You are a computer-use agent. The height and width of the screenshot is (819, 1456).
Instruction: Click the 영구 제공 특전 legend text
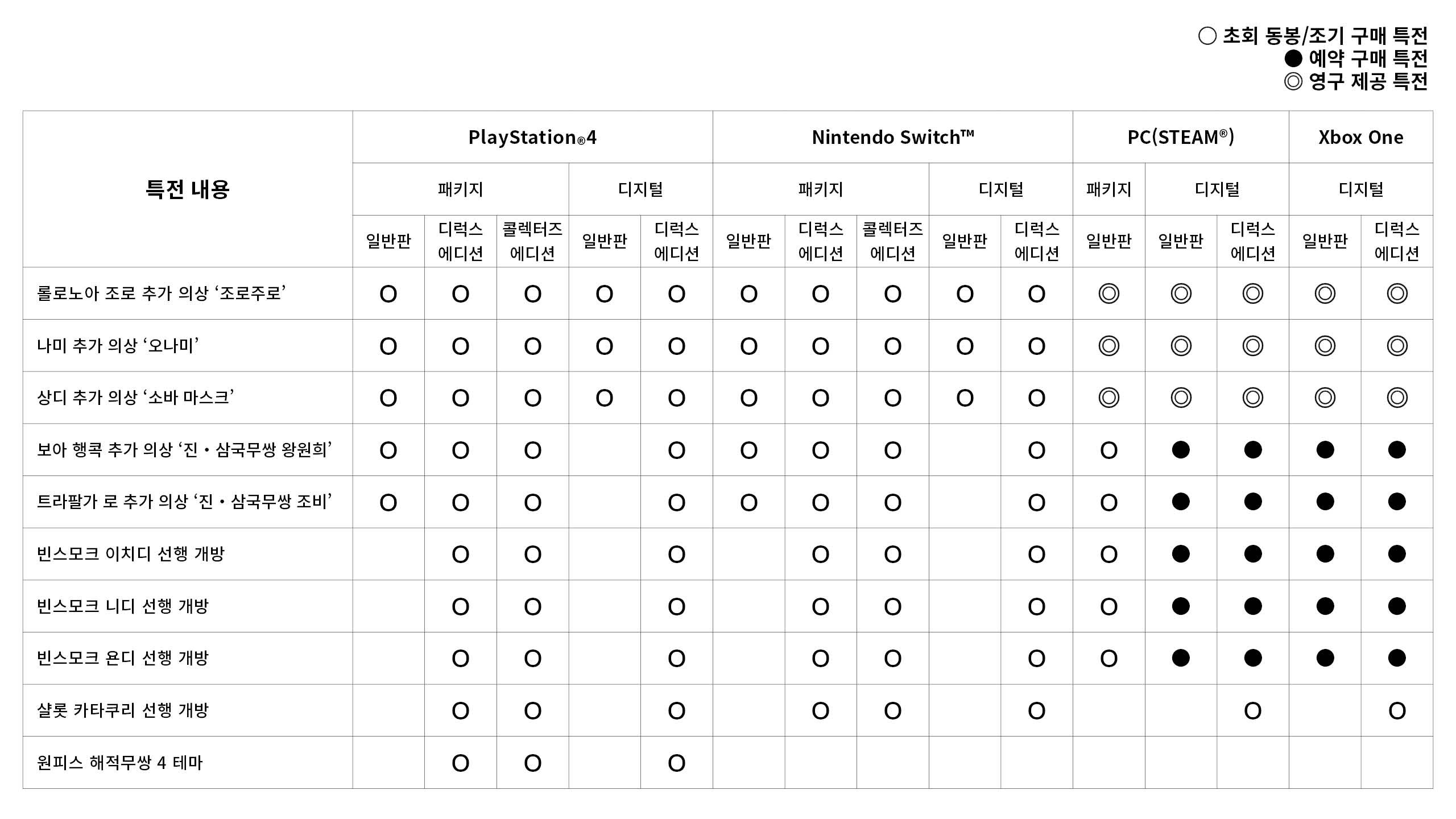click(x=1368, y=81)
